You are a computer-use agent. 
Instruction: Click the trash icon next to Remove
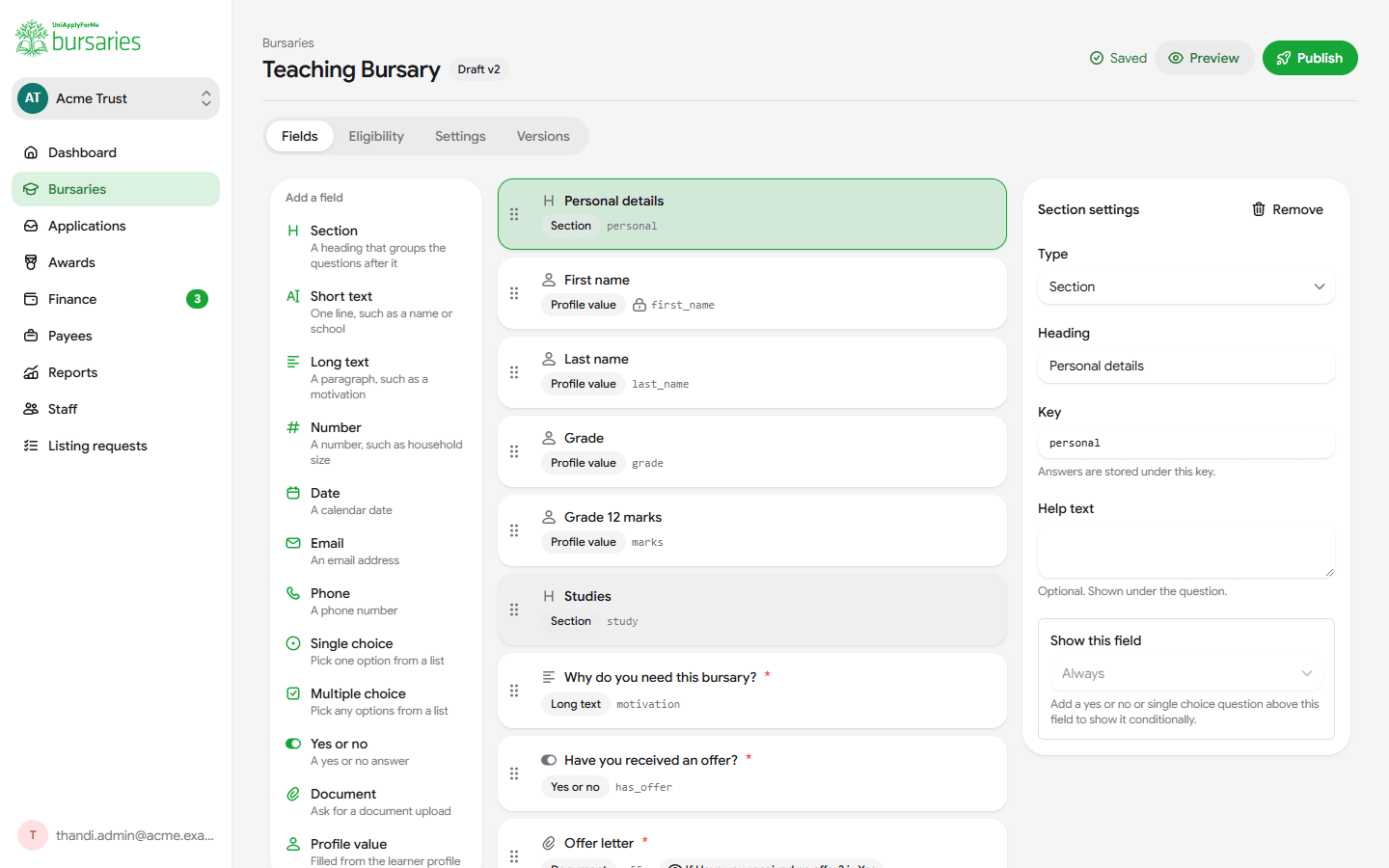pos(1259,209)
